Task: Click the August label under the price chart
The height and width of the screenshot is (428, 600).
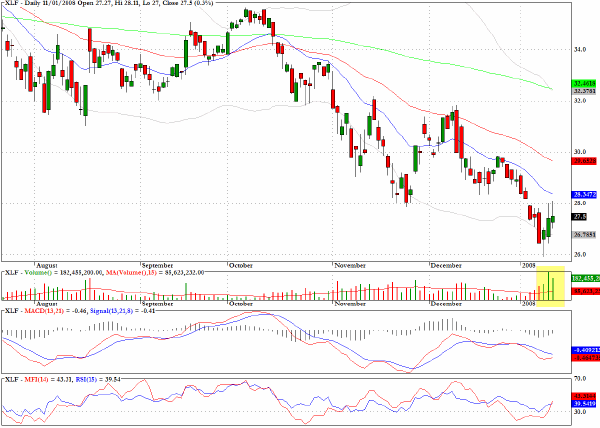Action: click(47, 265)
